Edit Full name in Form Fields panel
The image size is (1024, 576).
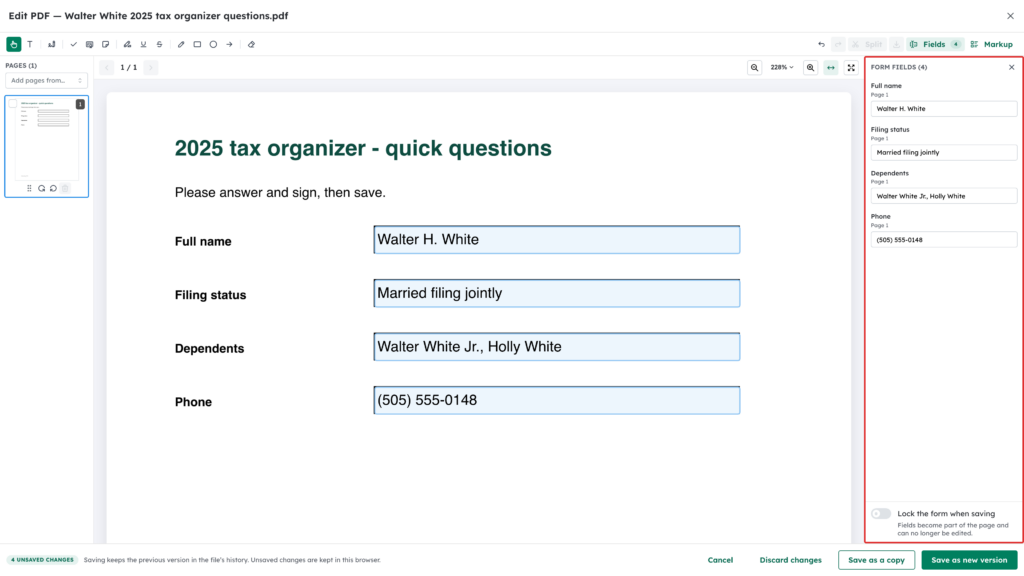point(944,108)
